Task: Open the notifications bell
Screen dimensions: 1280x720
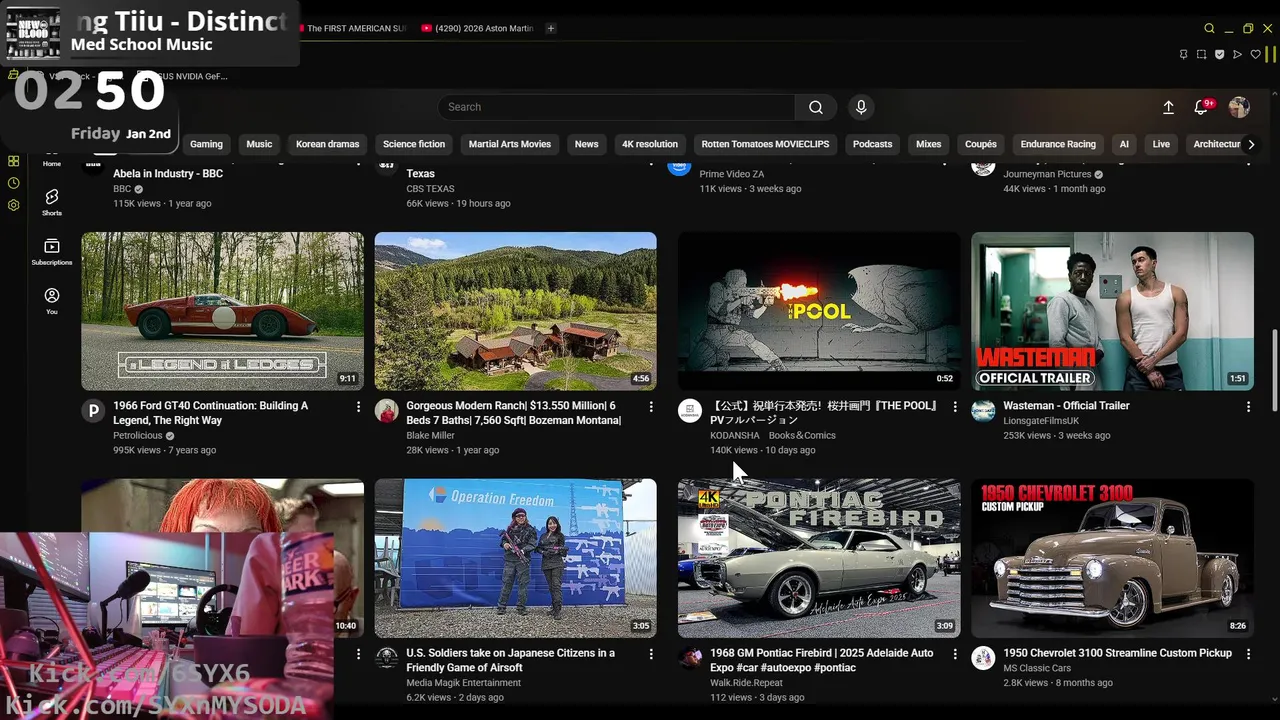Action: (1201, 107)
